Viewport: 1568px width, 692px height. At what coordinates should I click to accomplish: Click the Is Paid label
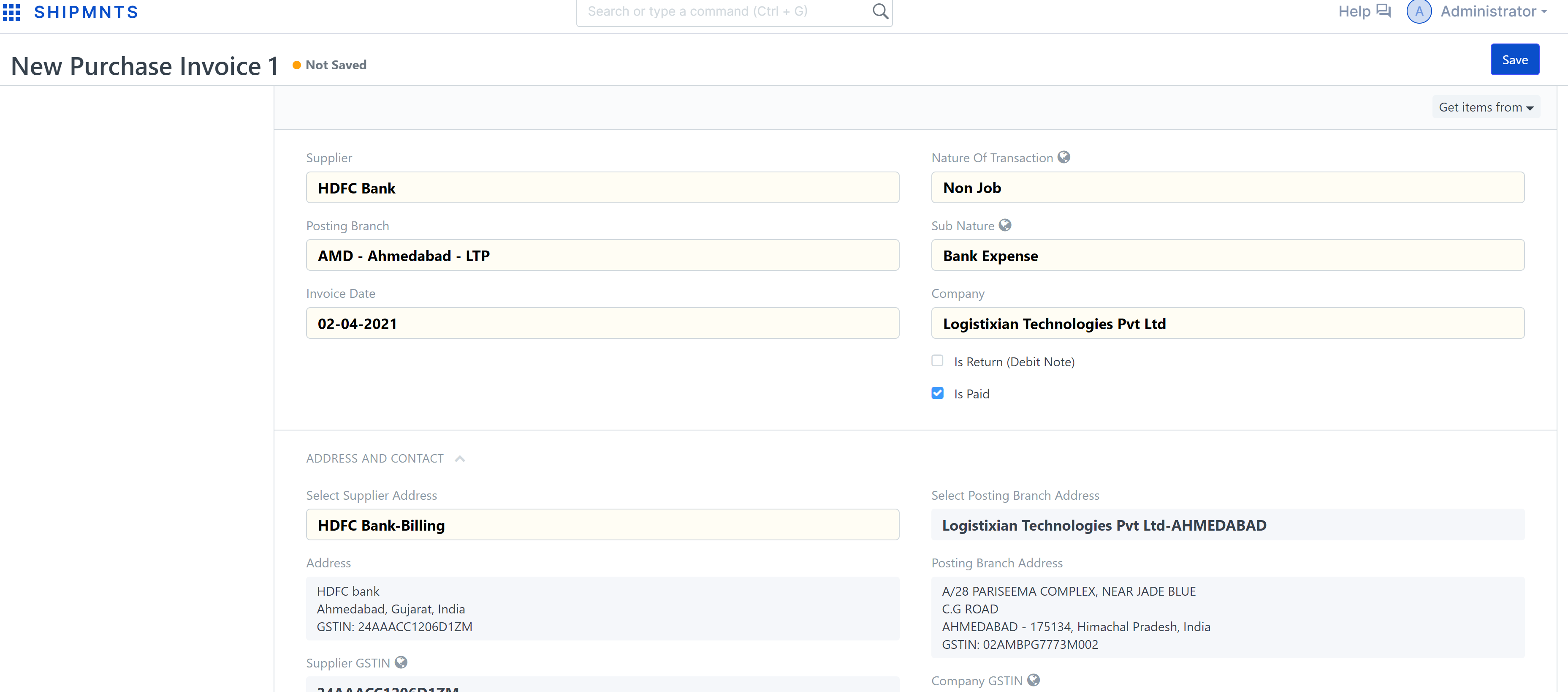pos(971,394)
